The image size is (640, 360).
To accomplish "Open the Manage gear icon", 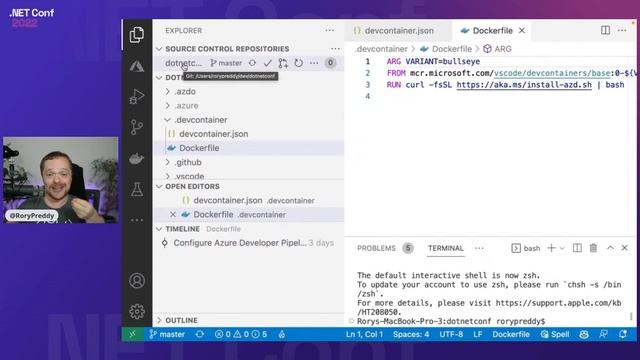I will pos(137,312).
